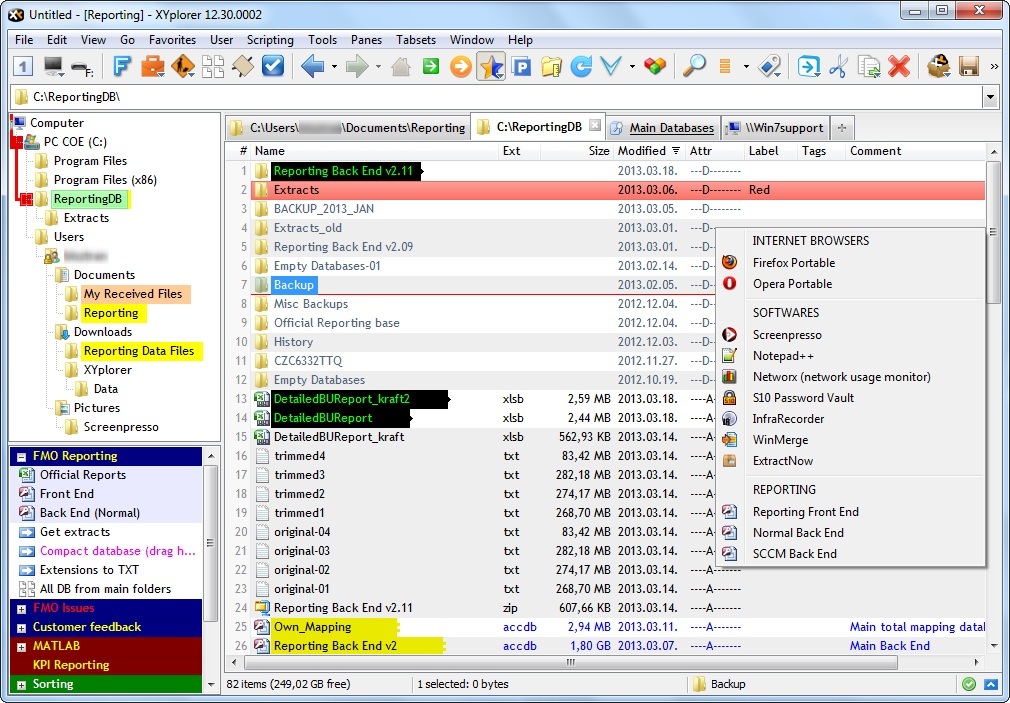Click the Get extracts catalog item

[x=74, y=532]
